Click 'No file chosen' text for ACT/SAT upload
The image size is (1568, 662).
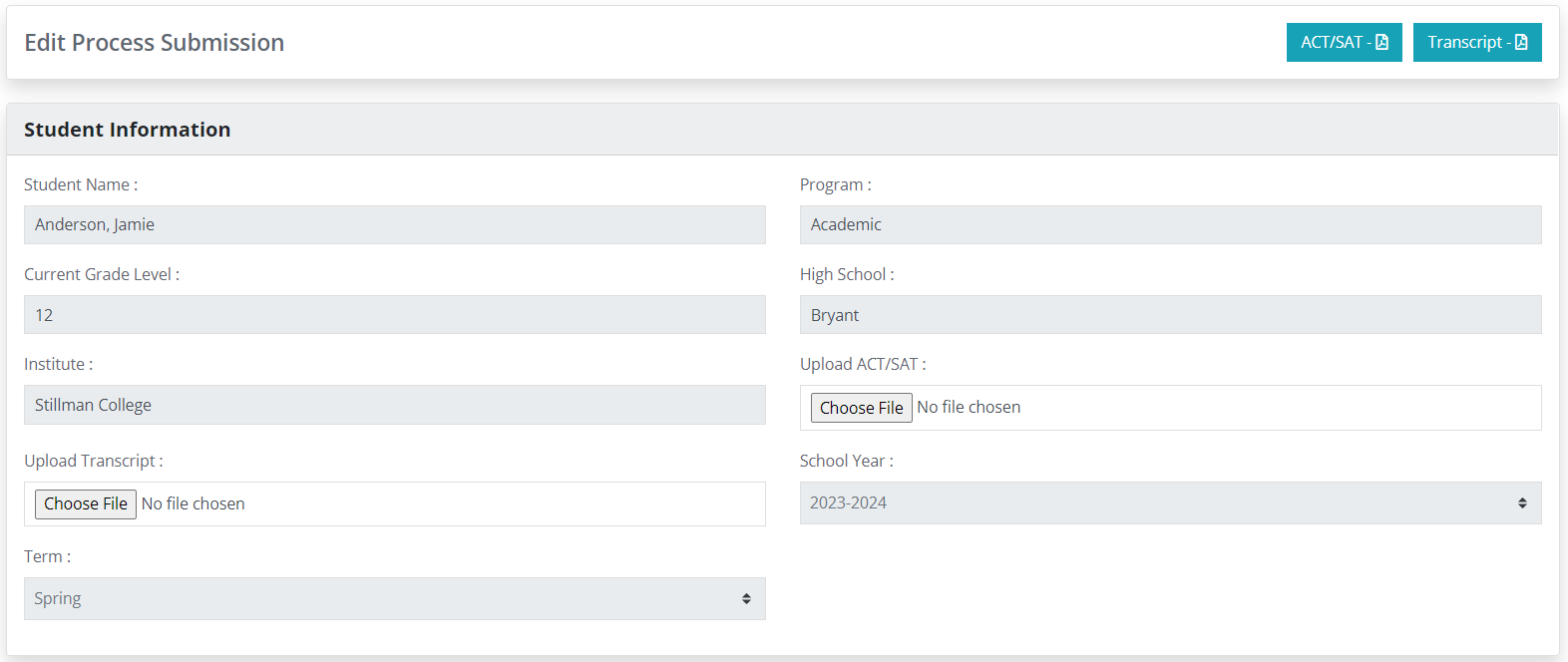(969, 408)
